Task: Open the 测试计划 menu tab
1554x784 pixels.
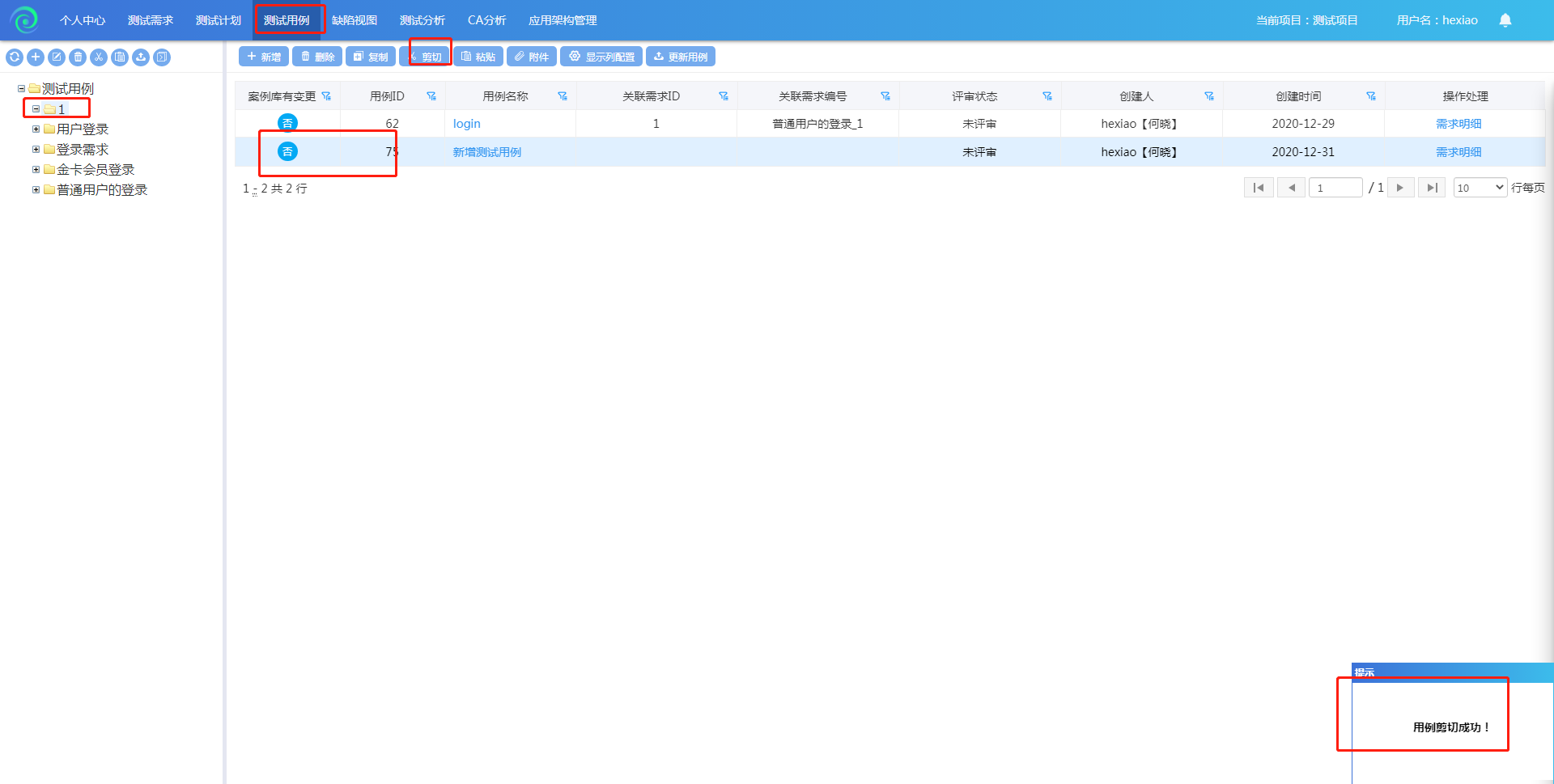Action: pos(218,20)
